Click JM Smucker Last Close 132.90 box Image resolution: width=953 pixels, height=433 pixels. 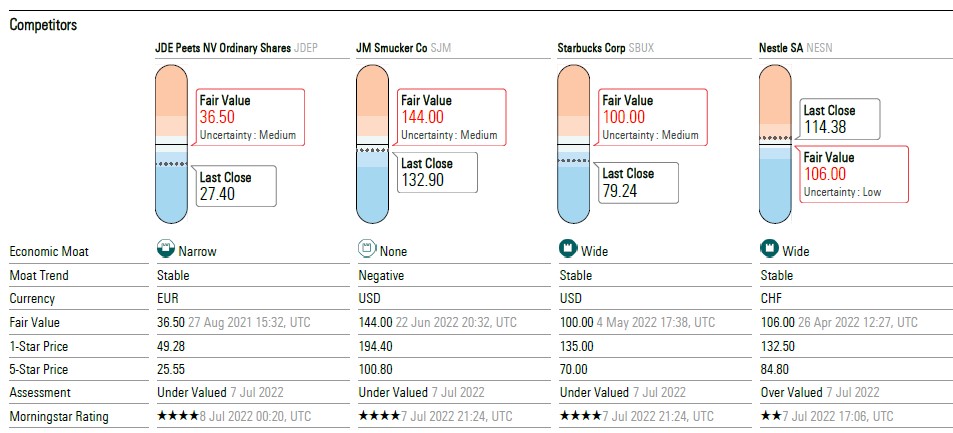pyautogui.click(x=436, y=172)
